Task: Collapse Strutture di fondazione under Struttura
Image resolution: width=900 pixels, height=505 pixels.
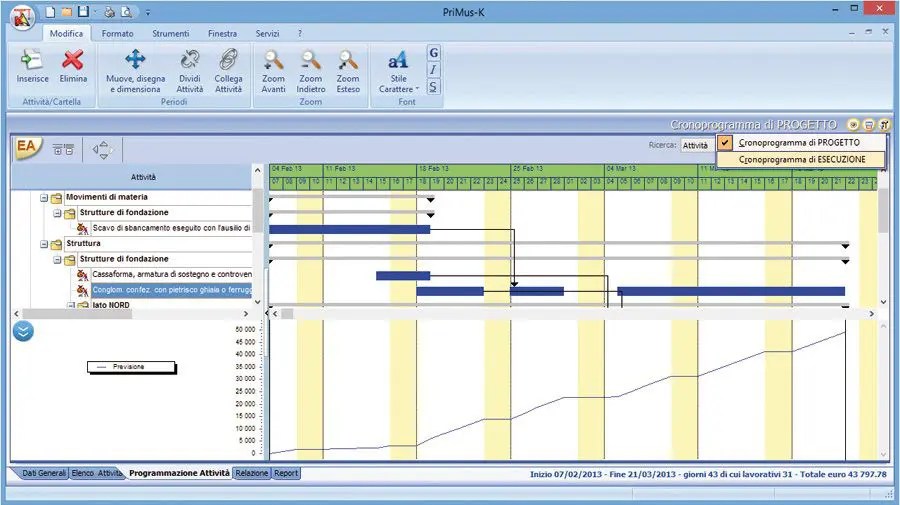Action: [x=57, y=259]
